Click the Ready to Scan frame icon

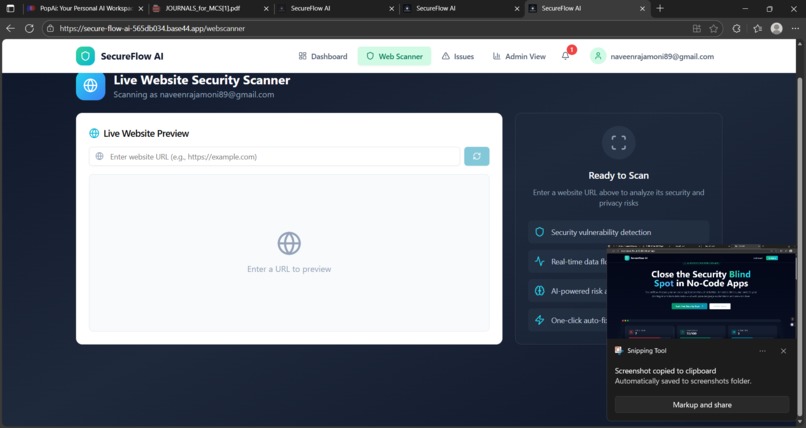(618, 142)
